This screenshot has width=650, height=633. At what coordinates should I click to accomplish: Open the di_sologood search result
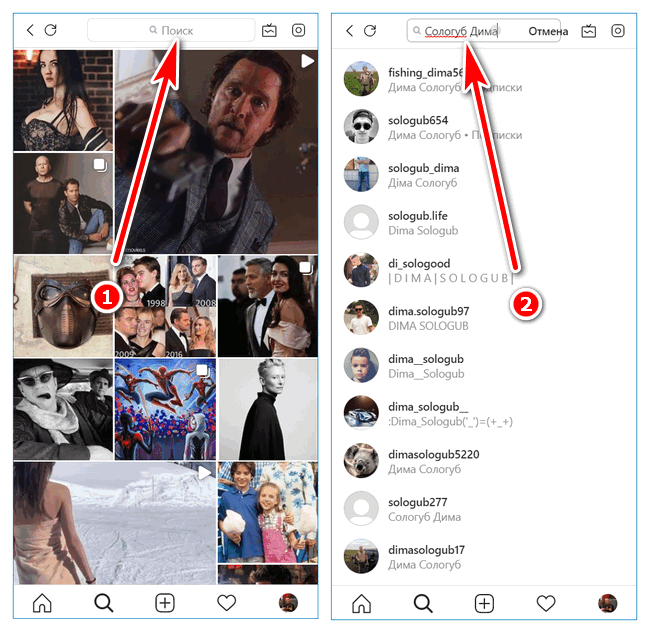click(484, 270)
